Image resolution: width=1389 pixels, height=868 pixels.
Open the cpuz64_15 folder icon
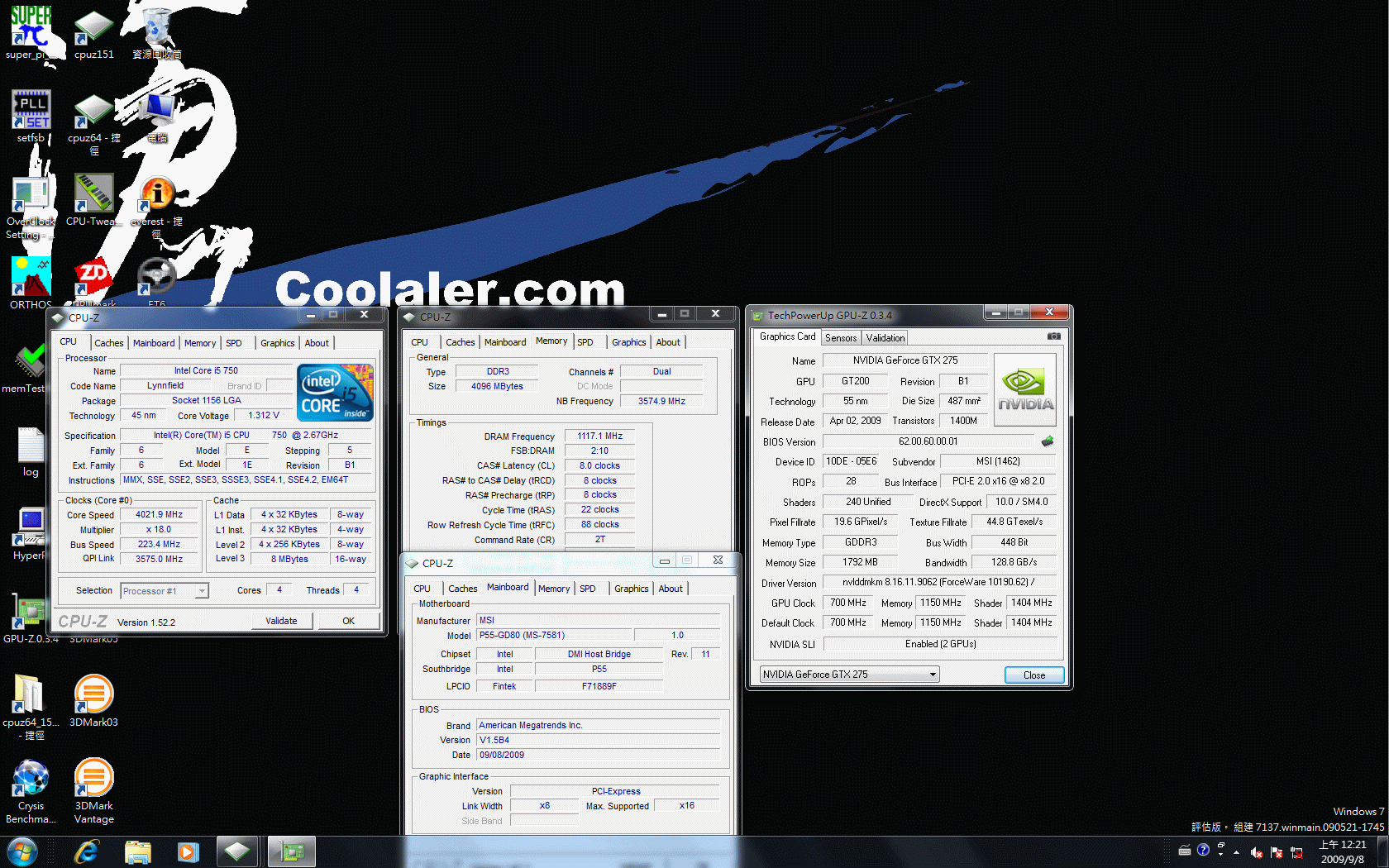click(31, 707)
